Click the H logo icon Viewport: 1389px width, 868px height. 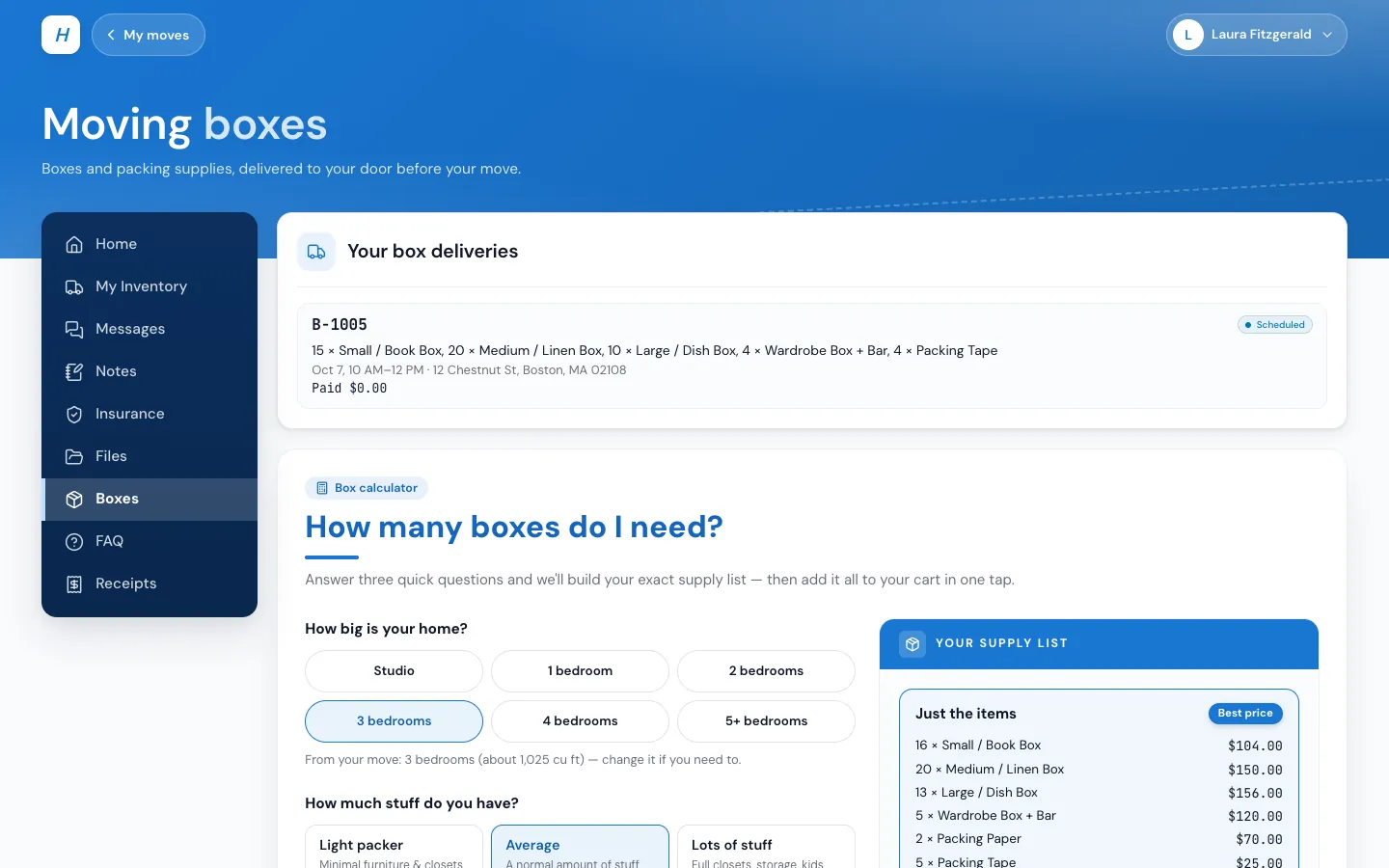pyautogui.click(x=61, y=35)
